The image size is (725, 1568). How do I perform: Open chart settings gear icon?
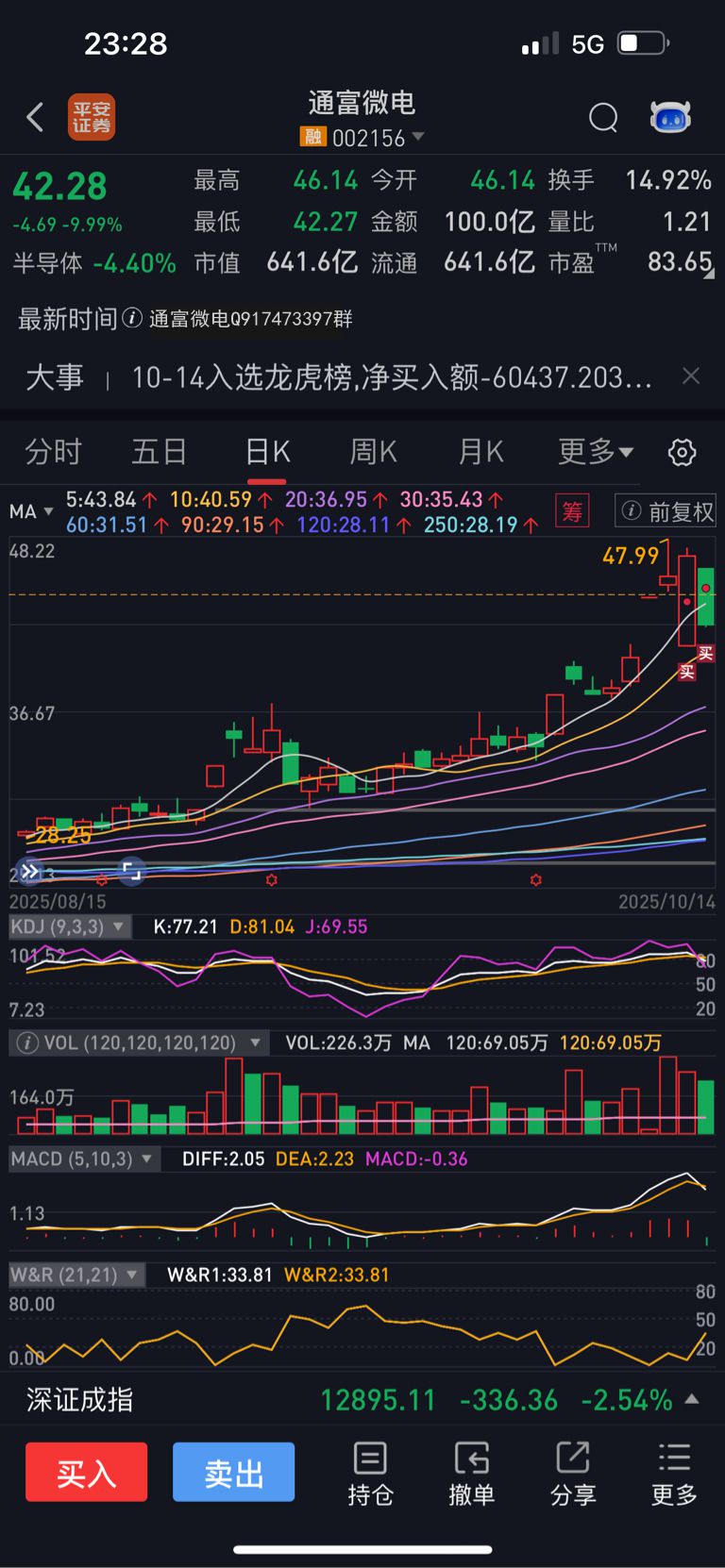point(682,453)
